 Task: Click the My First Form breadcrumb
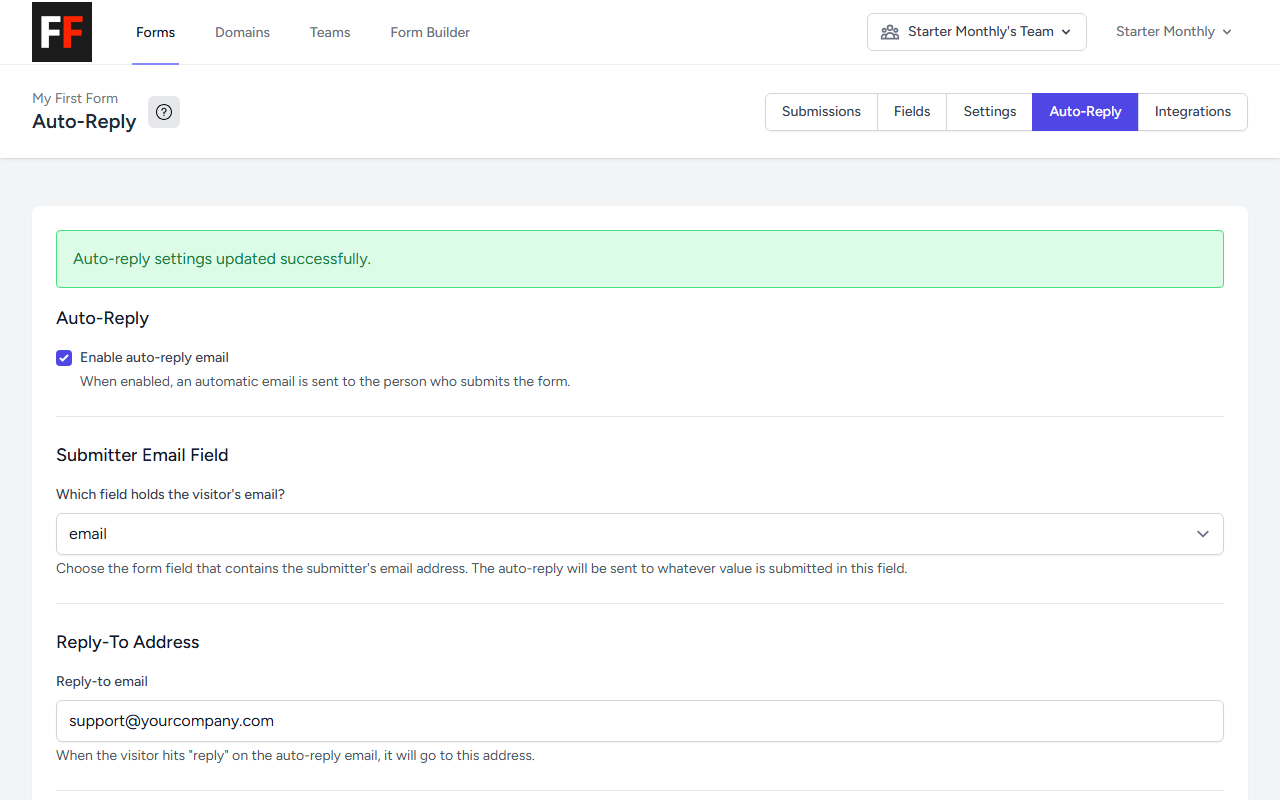coord(75,98)
